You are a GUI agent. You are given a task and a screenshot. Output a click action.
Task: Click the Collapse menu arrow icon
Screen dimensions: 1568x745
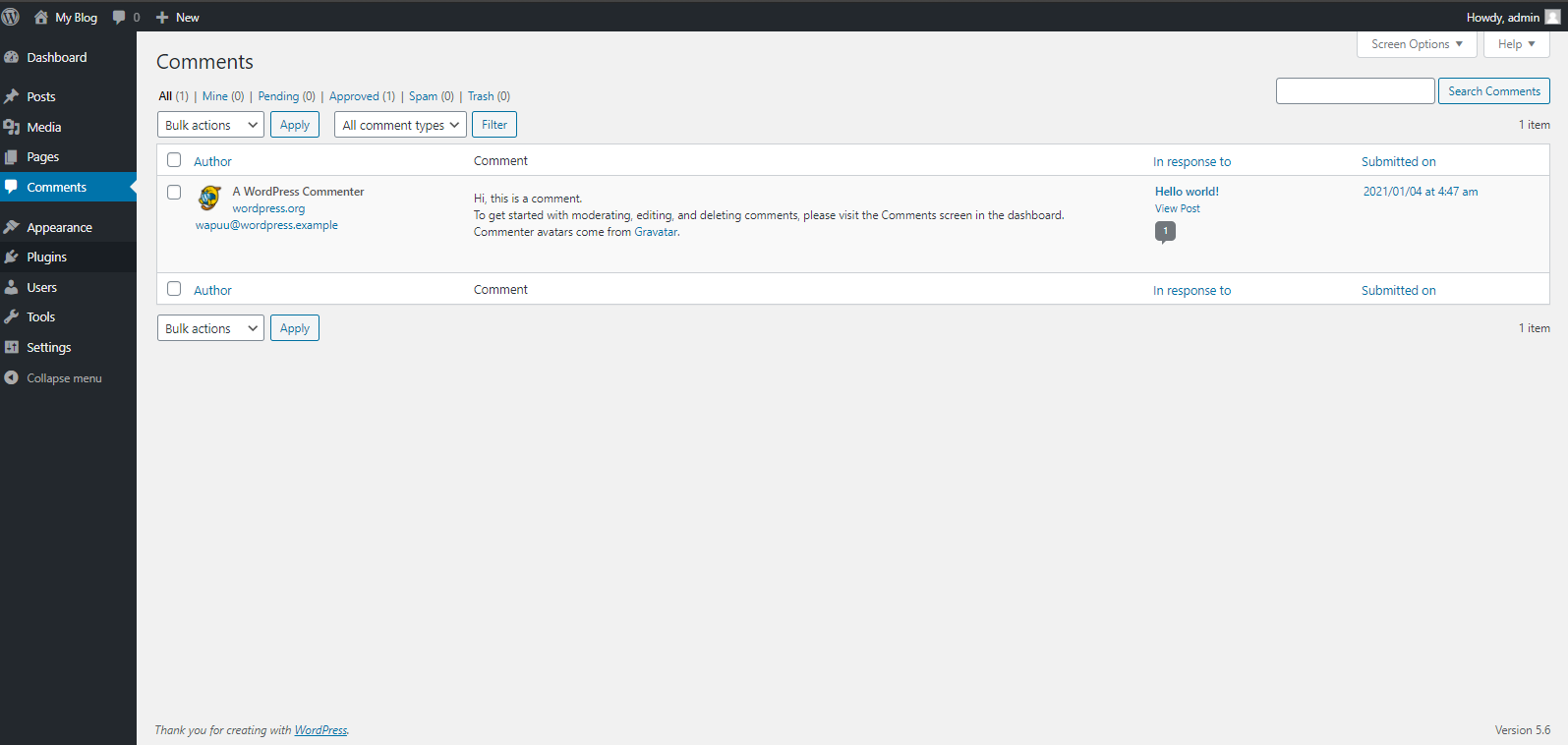(x=12, y=378)
